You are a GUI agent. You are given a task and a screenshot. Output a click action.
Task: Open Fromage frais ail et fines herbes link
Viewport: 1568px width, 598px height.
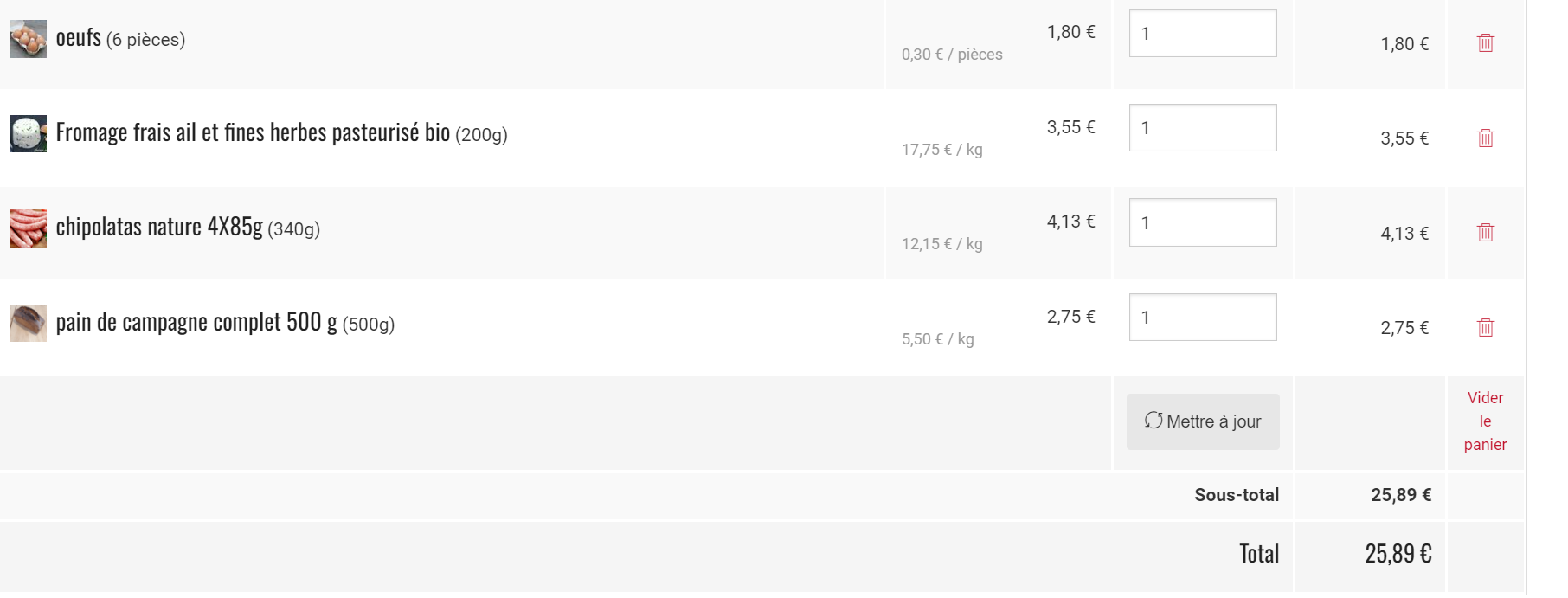click(253, 133)
